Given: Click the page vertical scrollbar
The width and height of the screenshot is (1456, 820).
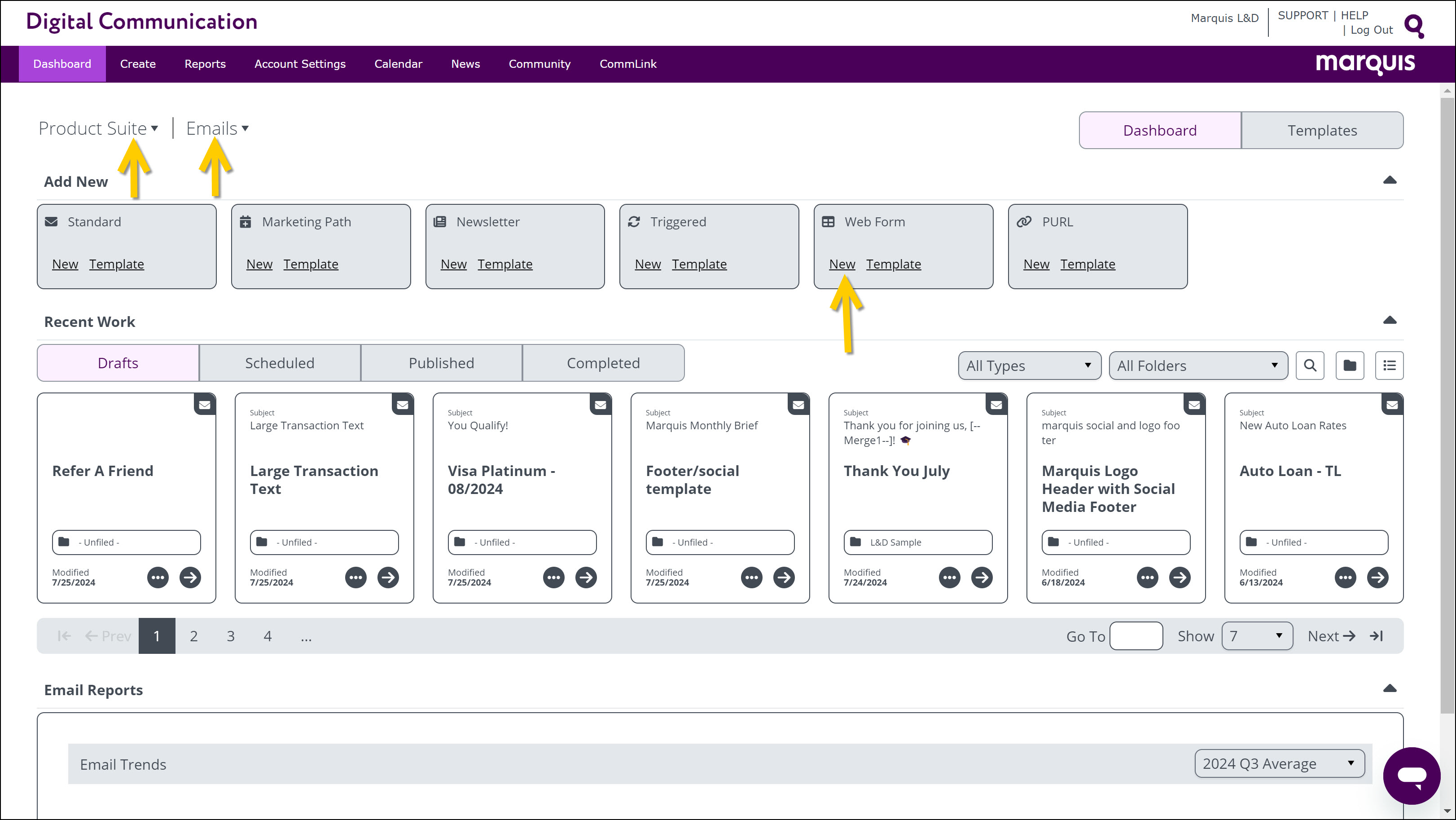Looking at the screenshot, I should [1447, 405].
